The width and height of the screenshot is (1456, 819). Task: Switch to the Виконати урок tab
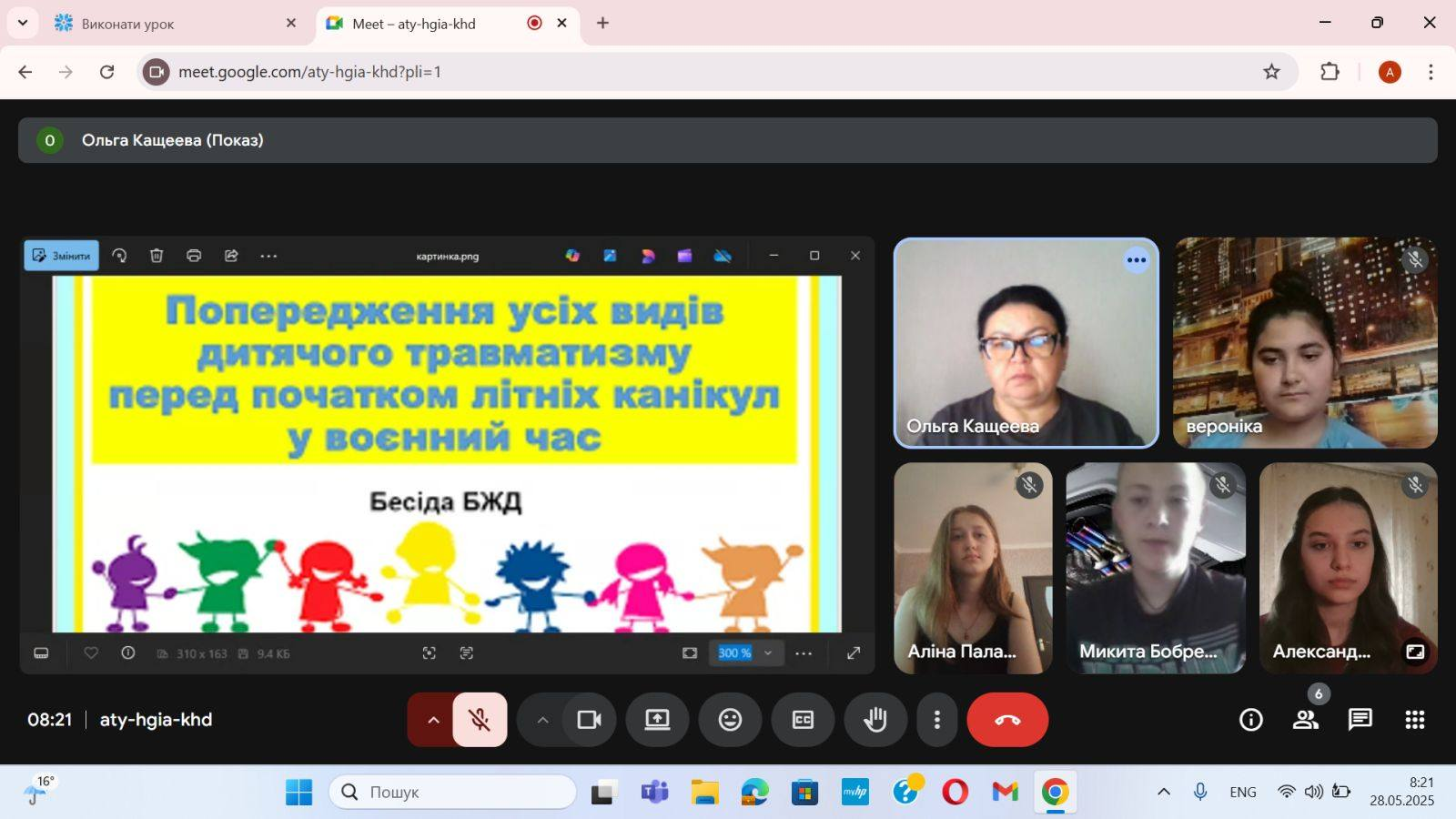click(173, 24)
